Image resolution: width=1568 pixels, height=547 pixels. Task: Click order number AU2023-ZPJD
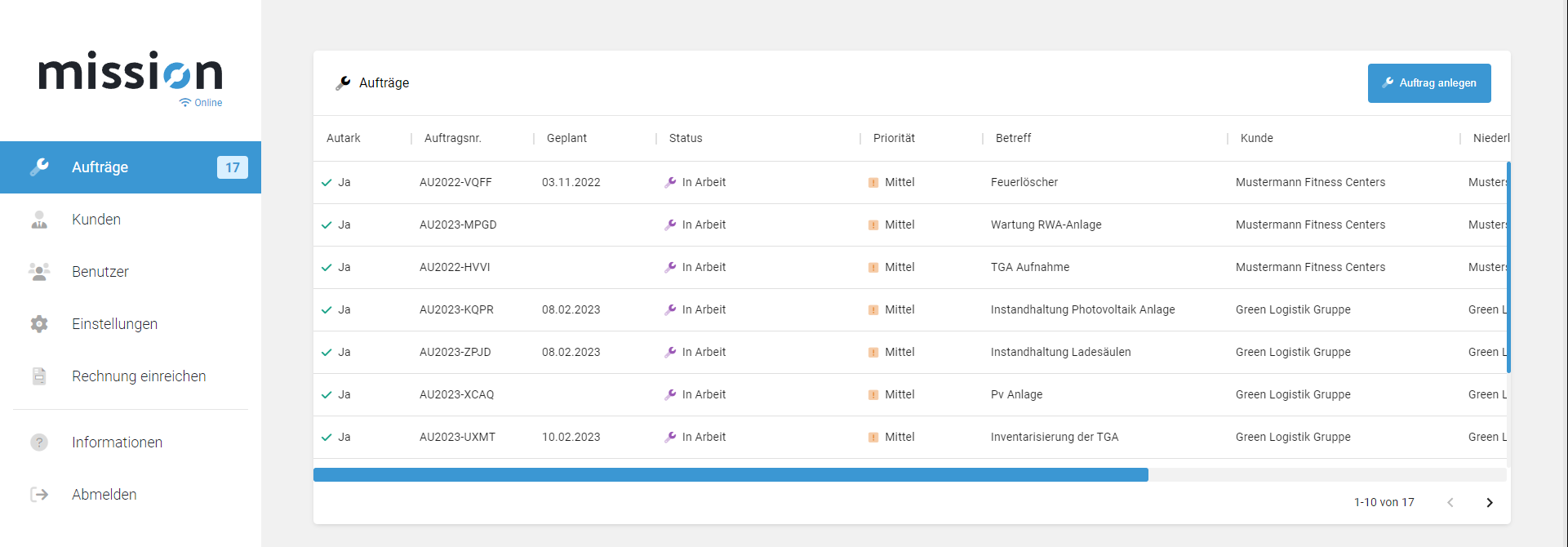[455, 353]
